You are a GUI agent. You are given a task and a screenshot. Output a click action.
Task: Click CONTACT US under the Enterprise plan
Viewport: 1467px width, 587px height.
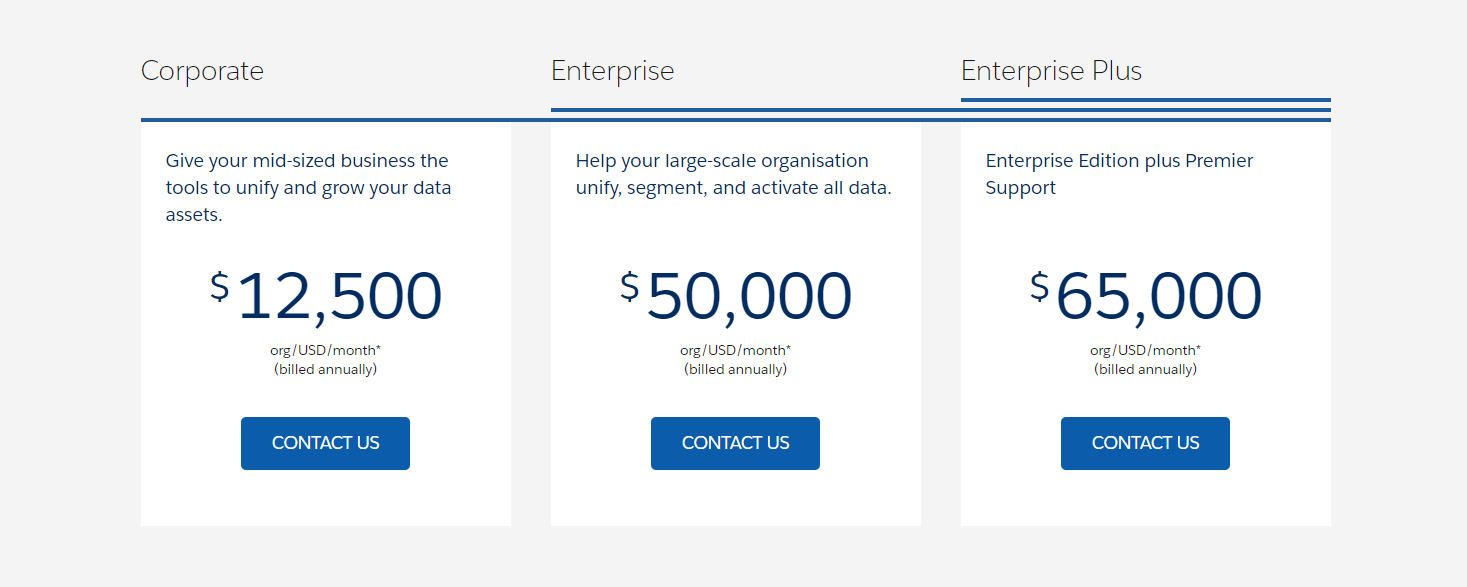(735, 443)
